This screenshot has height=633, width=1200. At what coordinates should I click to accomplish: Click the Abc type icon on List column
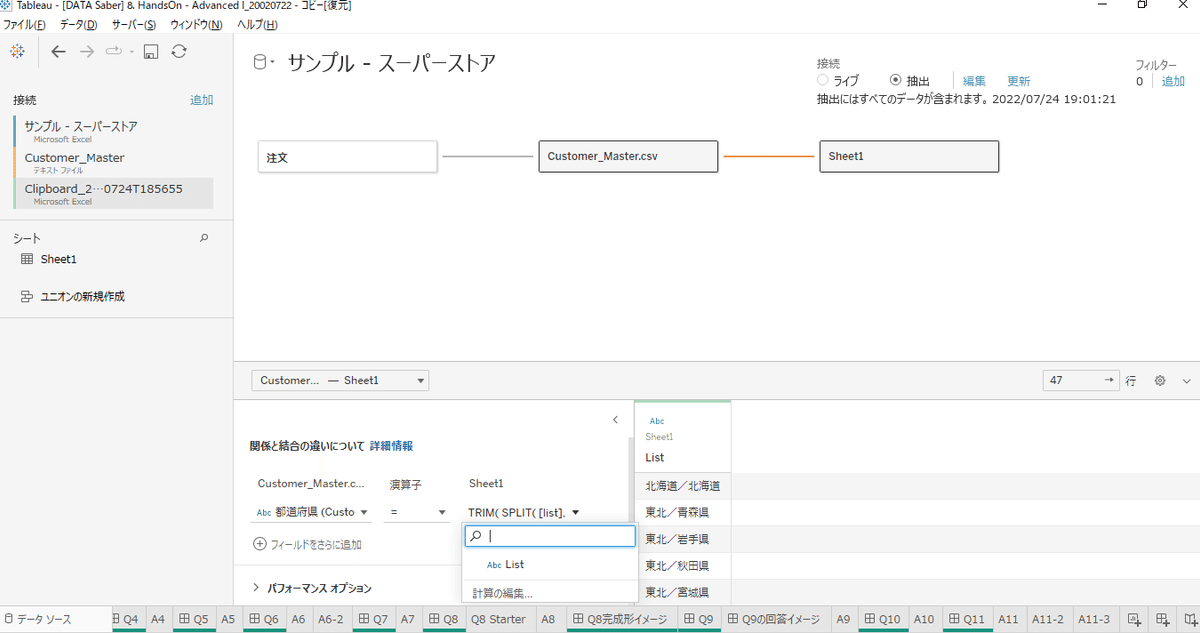pyautogui.click(x=657, y=421)
